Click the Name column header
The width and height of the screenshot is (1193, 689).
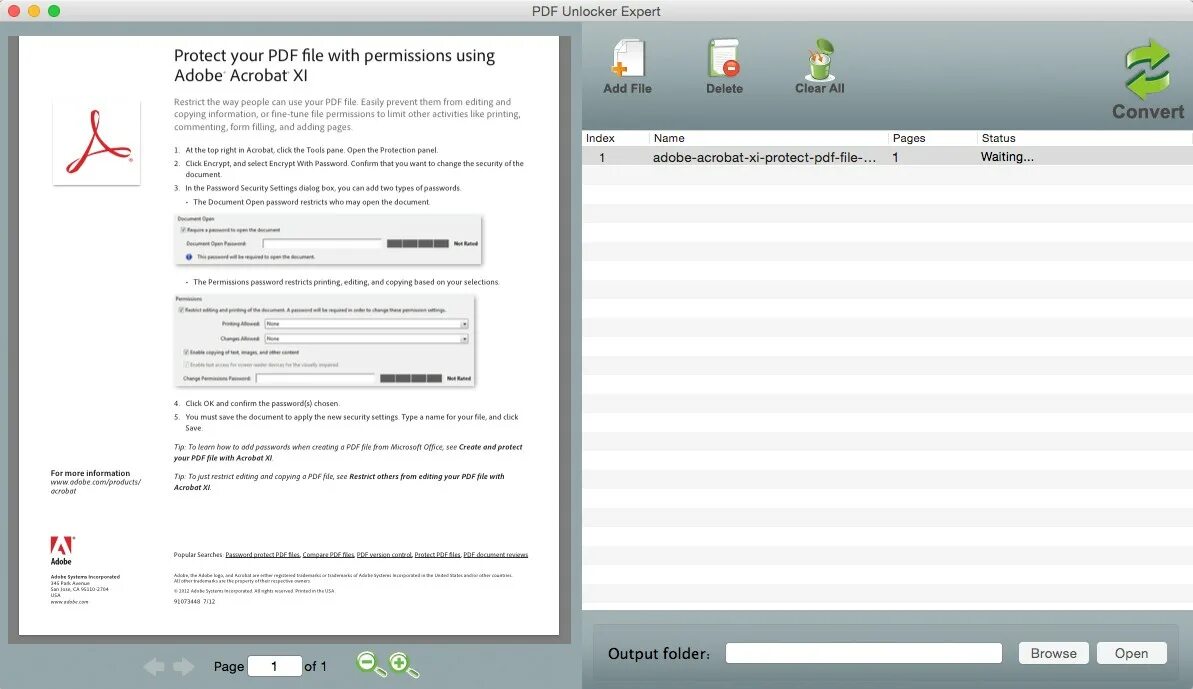click(x=669, y=138)
